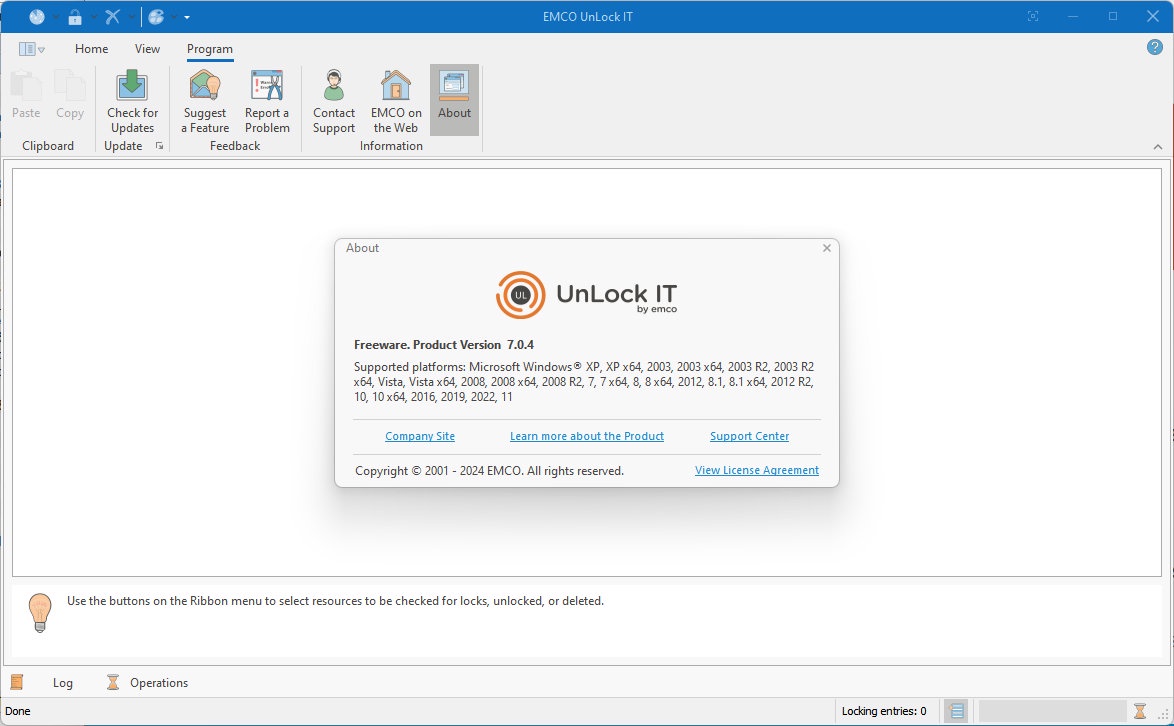Click the UnLock IT logo in About dialog
The width and height of the screenshot is (1174, 726).
point(587,294)
